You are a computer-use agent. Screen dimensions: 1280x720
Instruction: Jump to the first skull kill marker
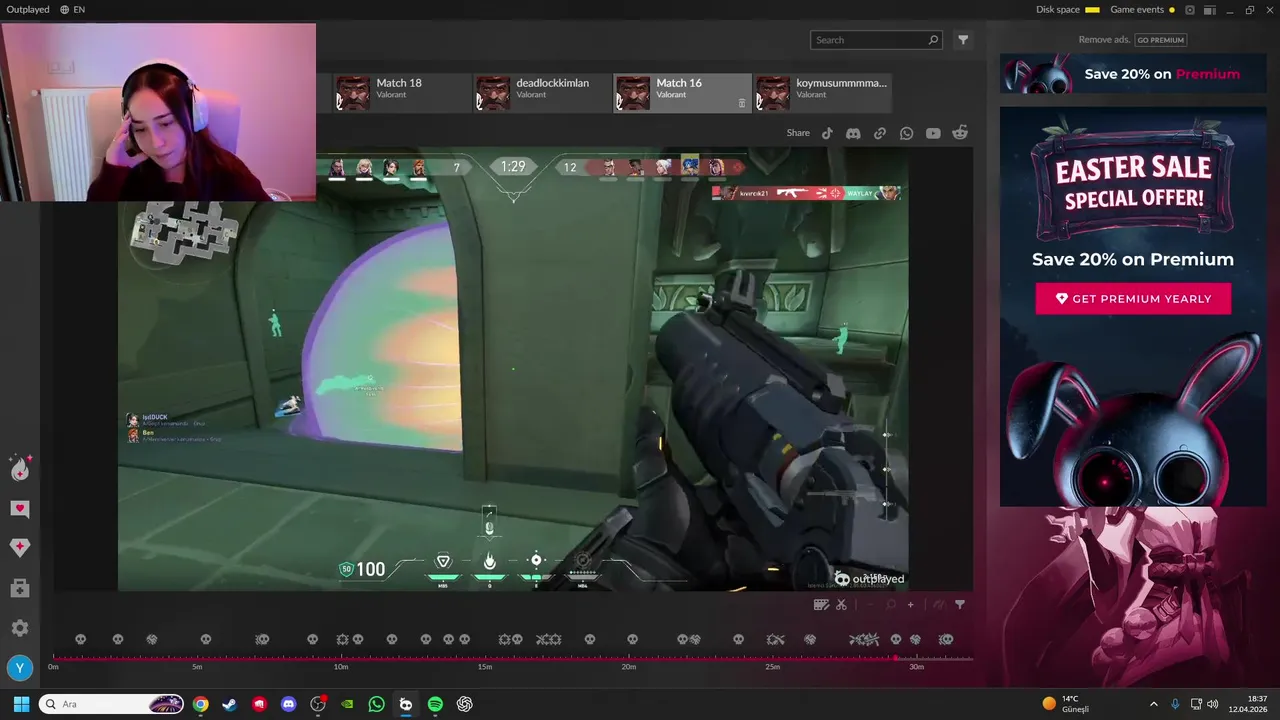81,639
